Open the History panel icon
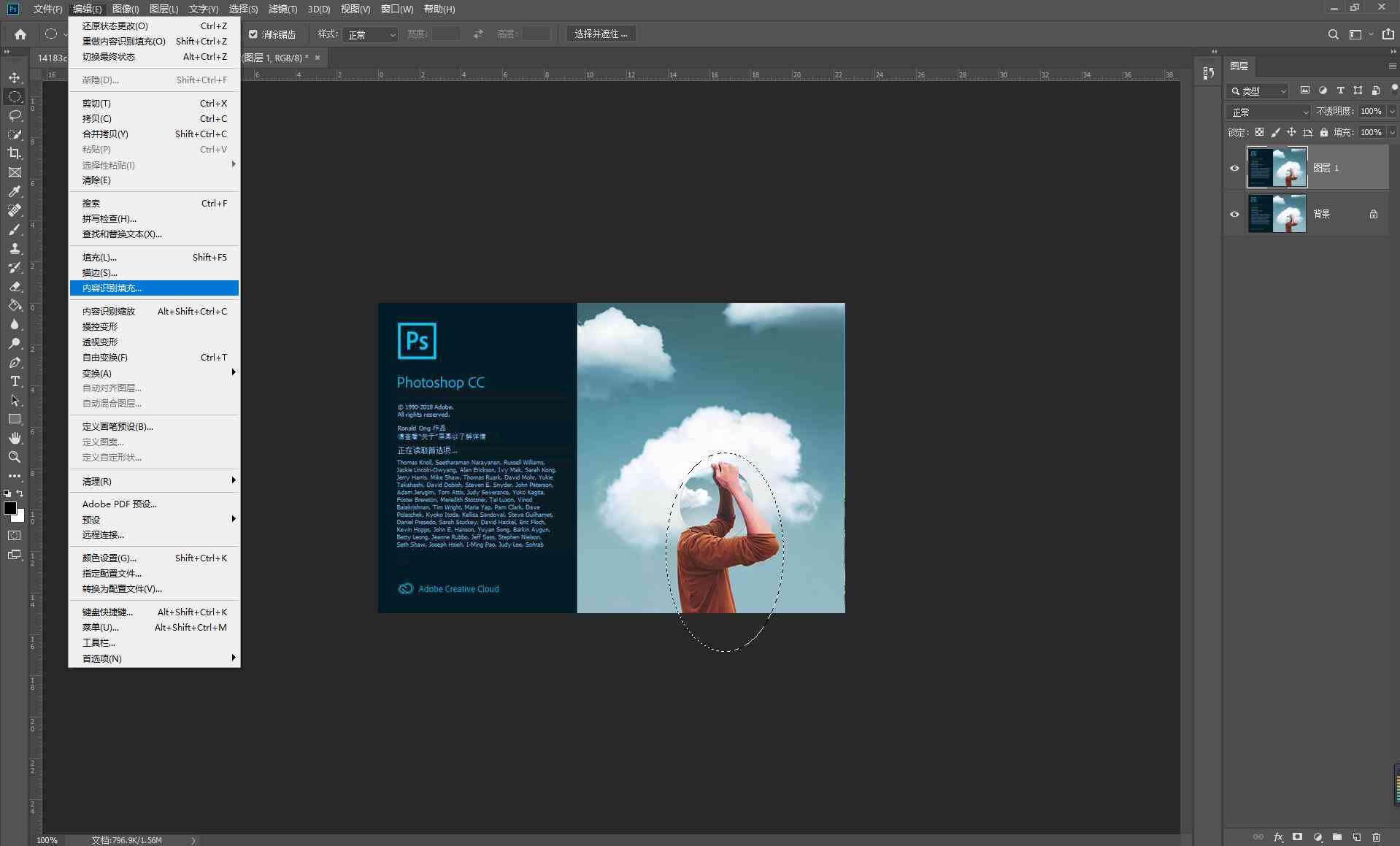This screenshot has width=1400, height=846. click(x=1208, y=73)
